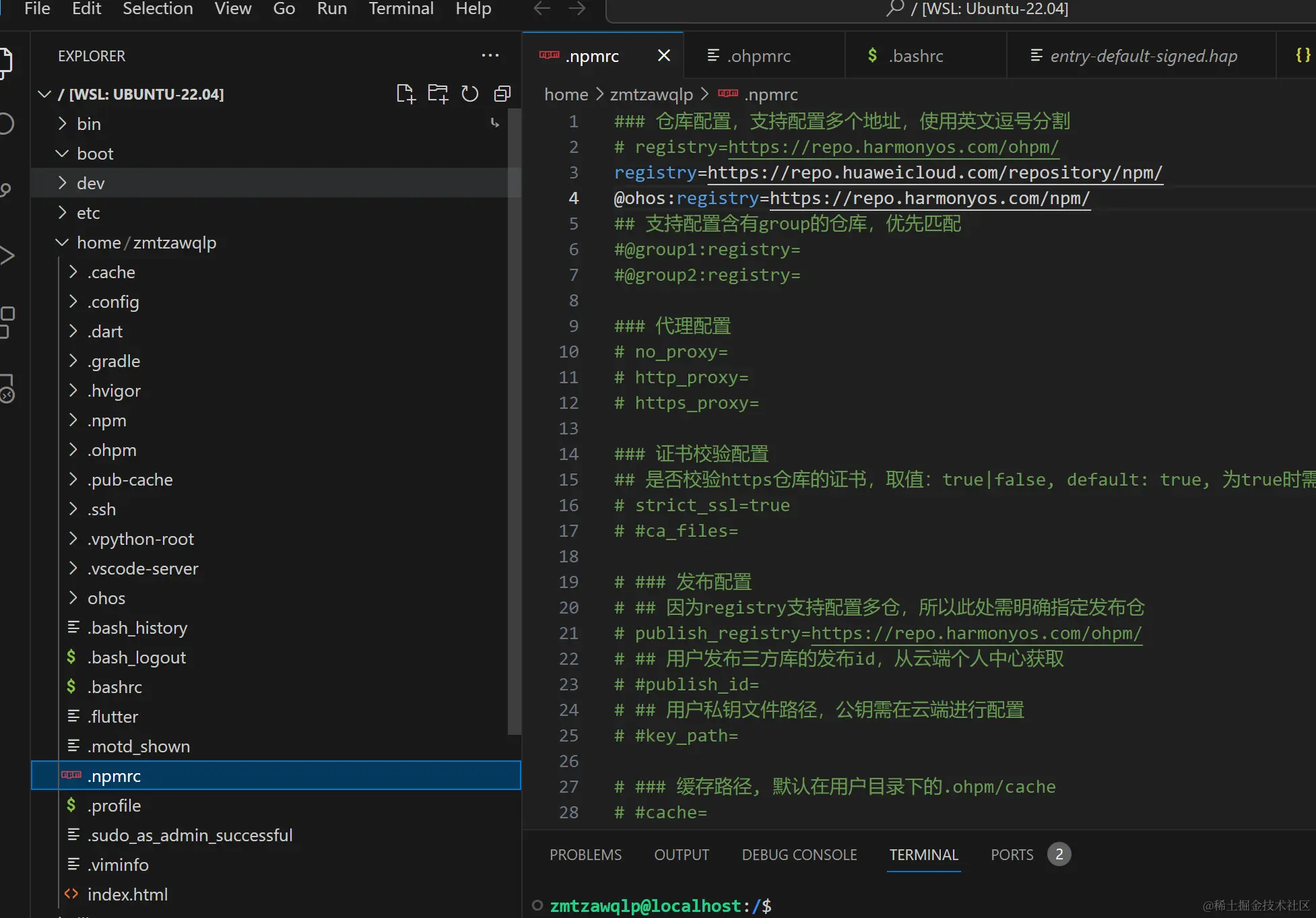1316x918 pixels.
Task: Refresh the Explorer file tree
Action: pyautogui.click(x=470, y=94)
